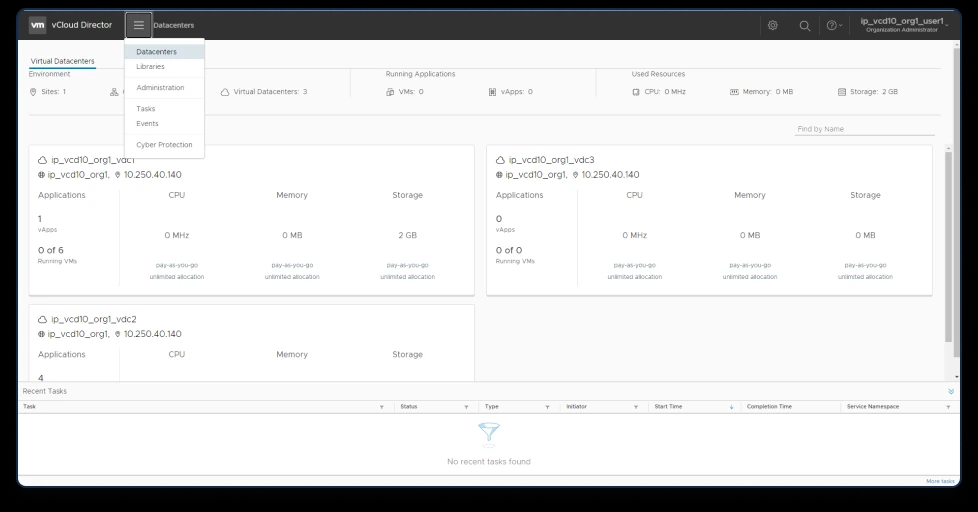
Task: Expand the ip_vcd10_org1_user1 account menu
Action: (904, 25)
